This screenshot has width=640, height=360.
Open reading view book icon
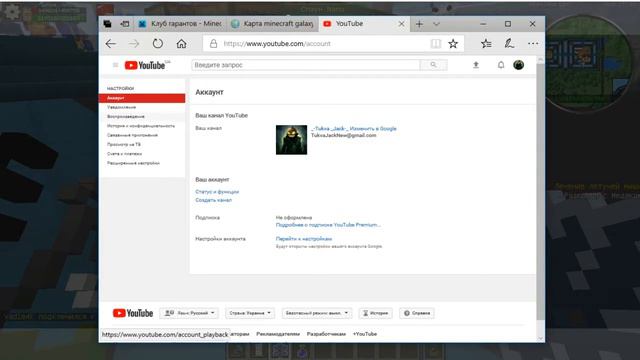(436, 44)
